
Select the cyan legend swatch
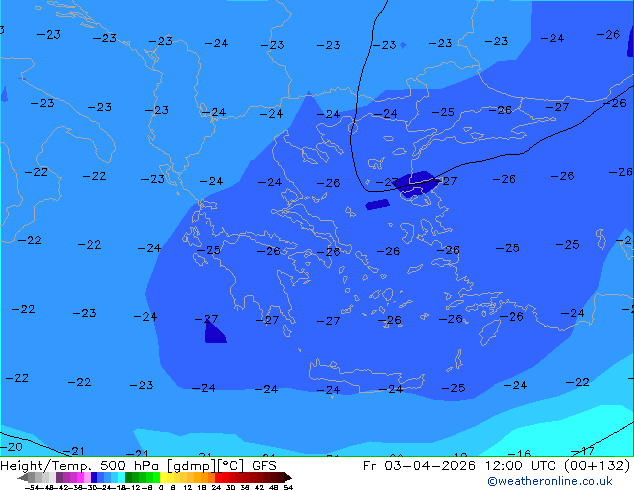coord(121,477)
